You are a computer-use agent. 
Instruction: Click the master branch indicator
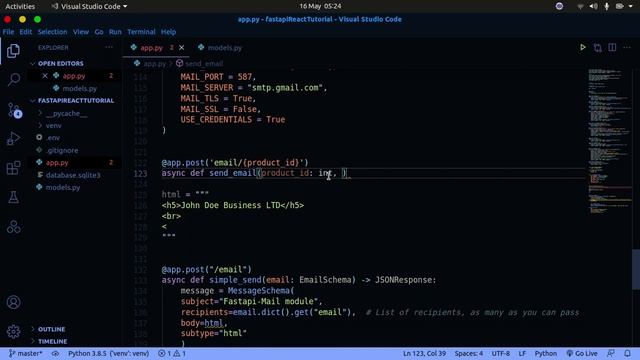click(25, 353)
